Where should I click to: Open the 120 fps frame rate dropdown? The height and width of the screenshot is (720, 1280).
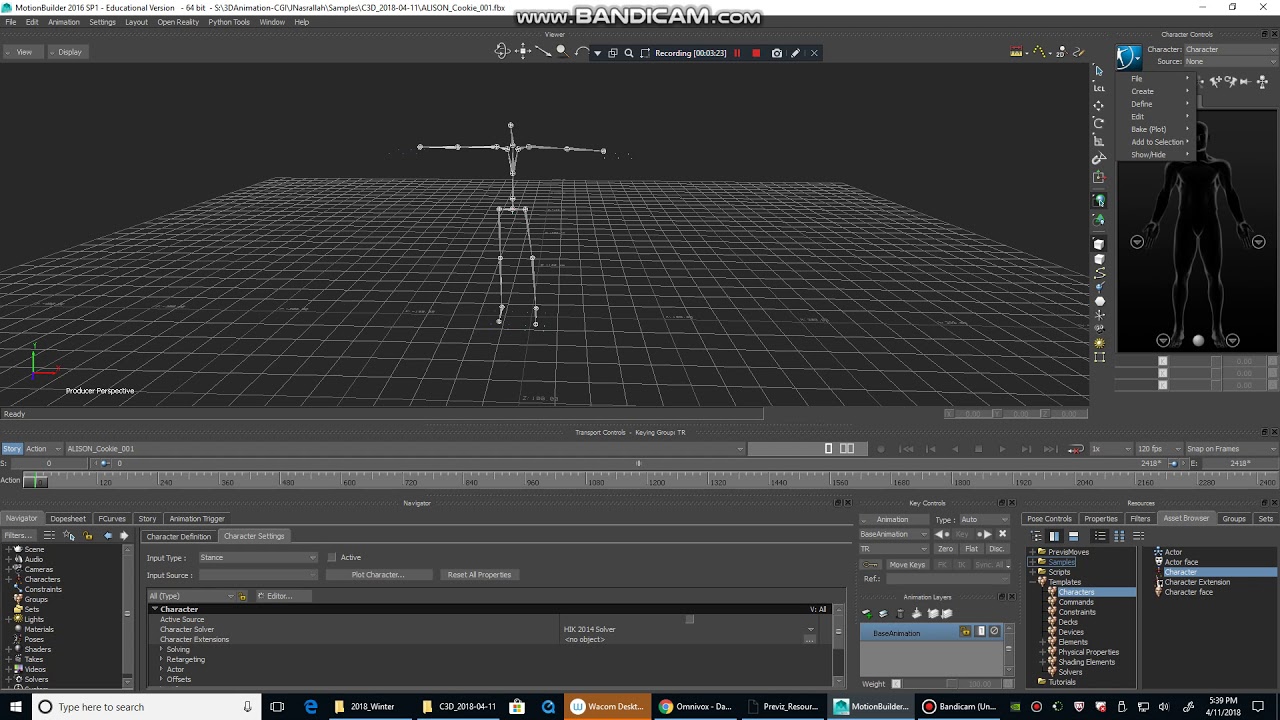pyautogui.click(x=1157, y=449)
